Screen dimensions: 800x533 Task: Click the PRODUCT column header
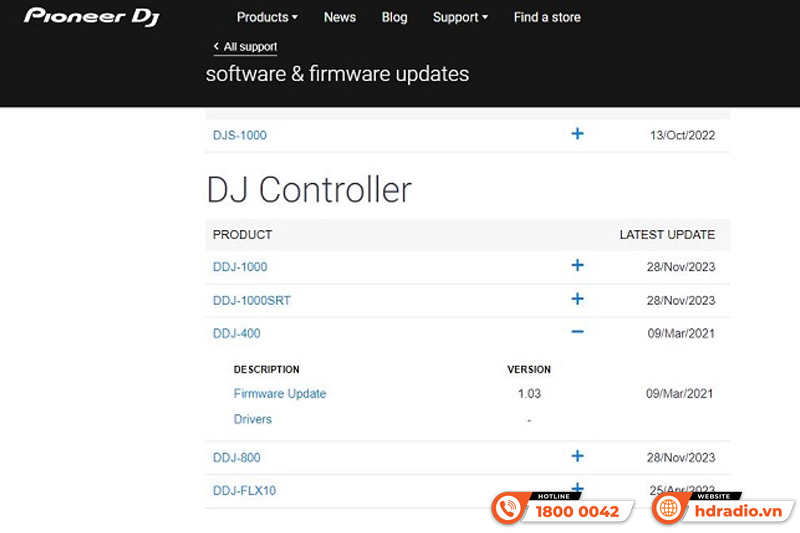pyautogui.click(x=242, y=235)
